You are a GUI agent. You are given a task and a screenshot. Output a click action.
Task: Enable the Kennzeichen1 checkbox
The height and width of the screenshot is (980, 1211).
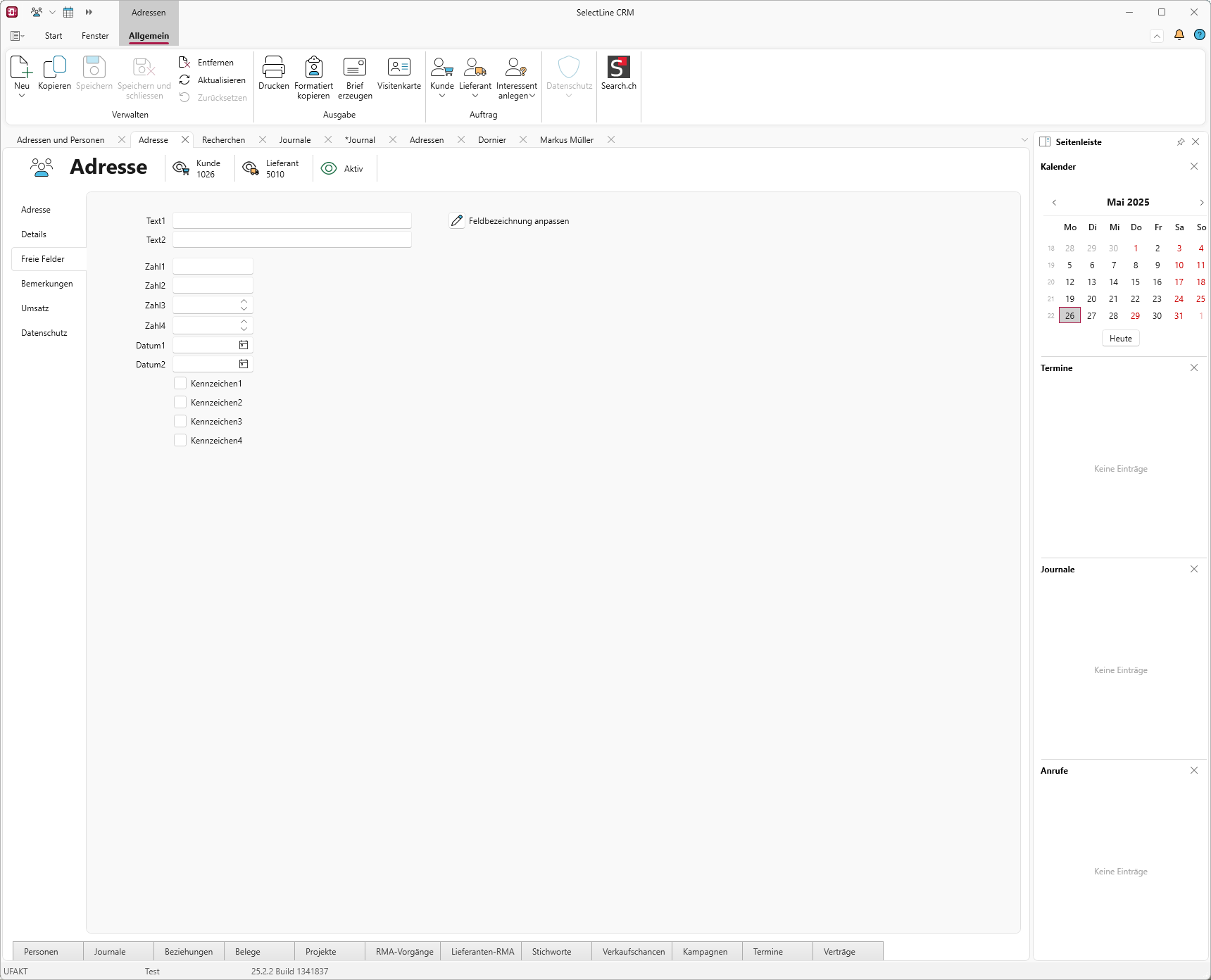[x=180, y=384]
